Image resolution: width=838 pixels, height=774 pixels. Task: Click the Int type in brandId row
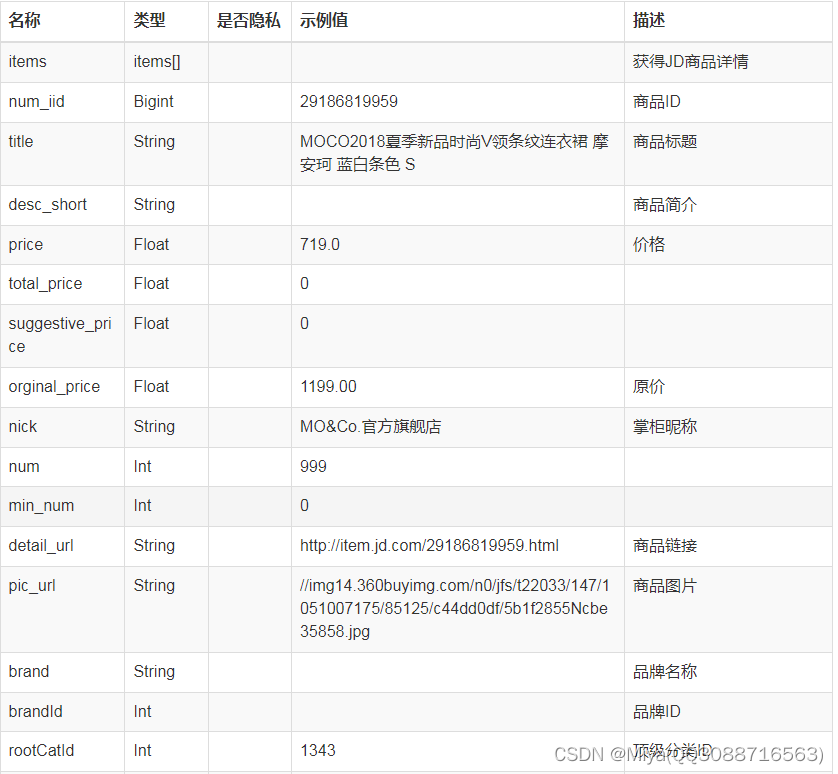(143, 712)
